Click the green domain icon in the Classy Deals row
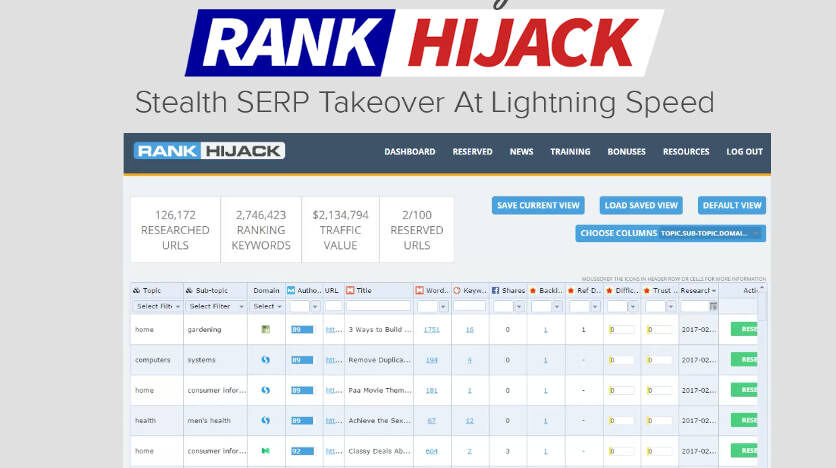Image resolution: width=836 pixels, height=468 pixels. [x=266, y=451]
